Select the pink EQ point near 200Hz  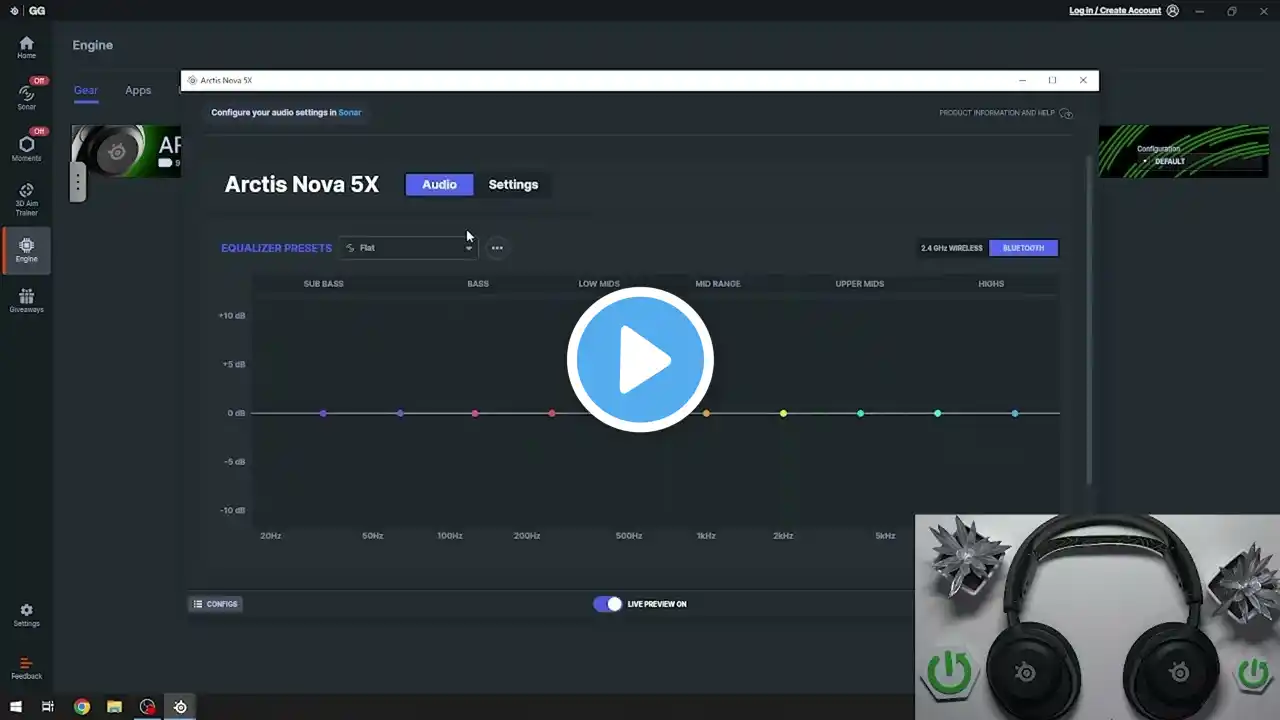(x=552, y=413)
